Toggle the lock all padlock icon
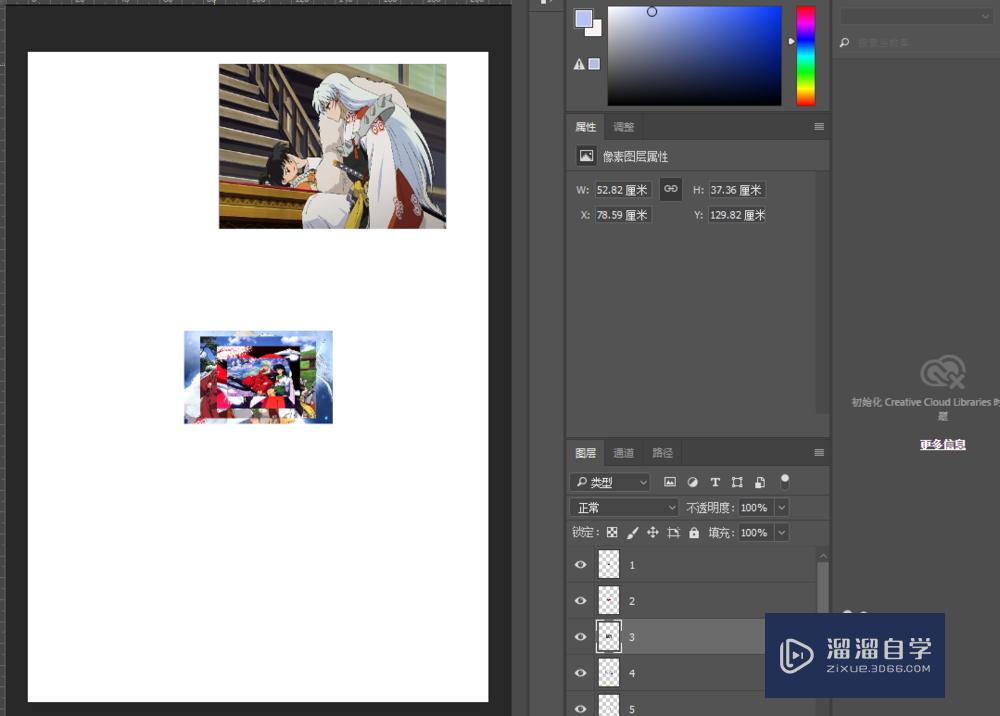 694,532
